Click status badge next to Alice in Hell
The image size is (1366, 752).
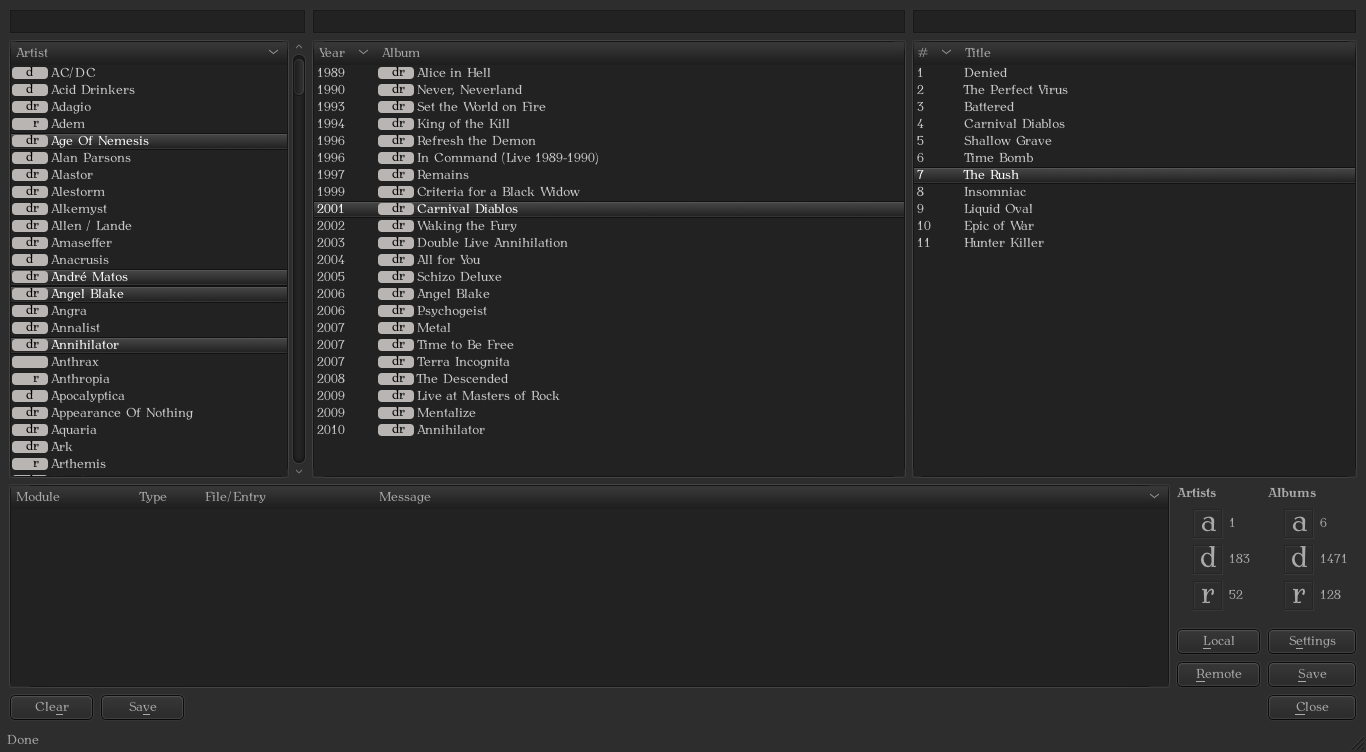[396, 73]
